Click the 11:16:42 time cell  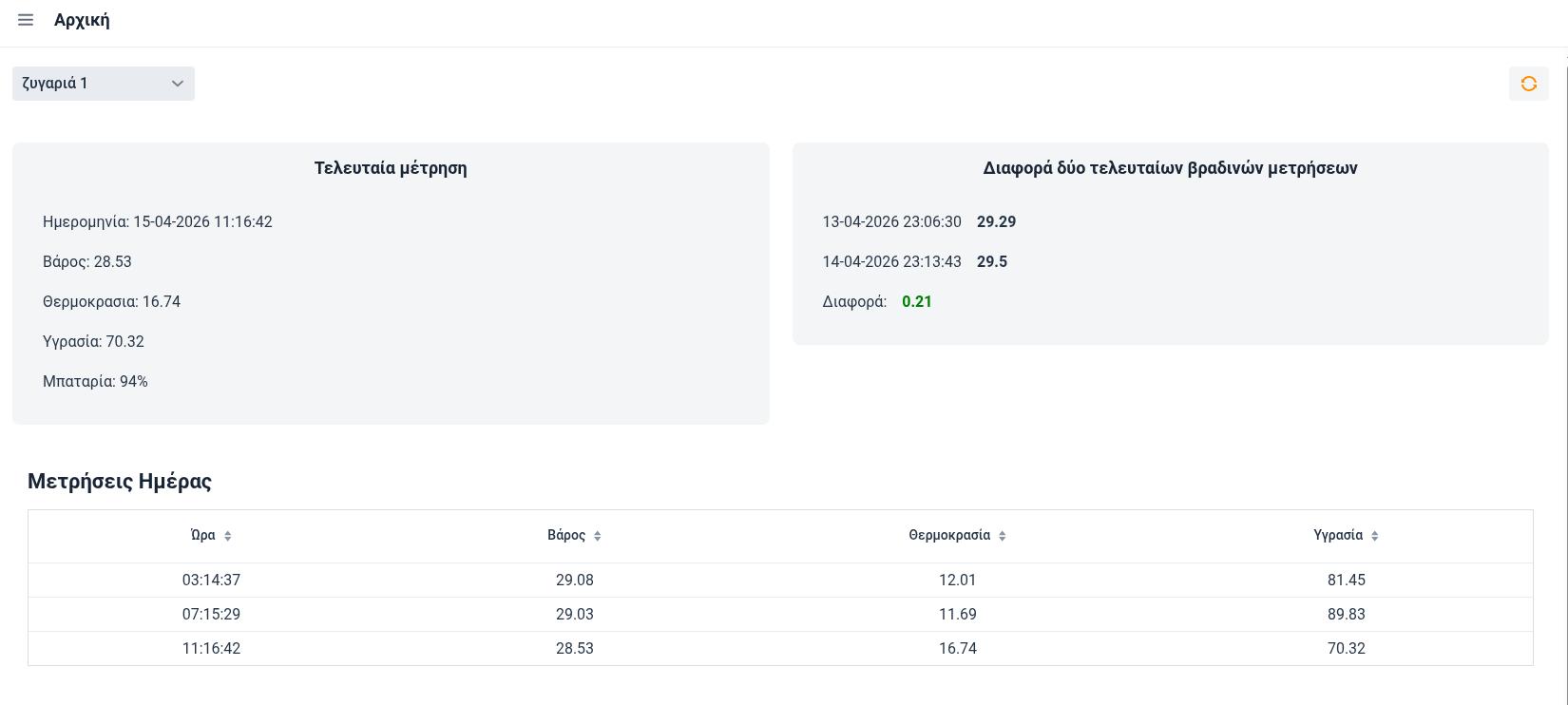pyautogui.click(x=211, y=648)
